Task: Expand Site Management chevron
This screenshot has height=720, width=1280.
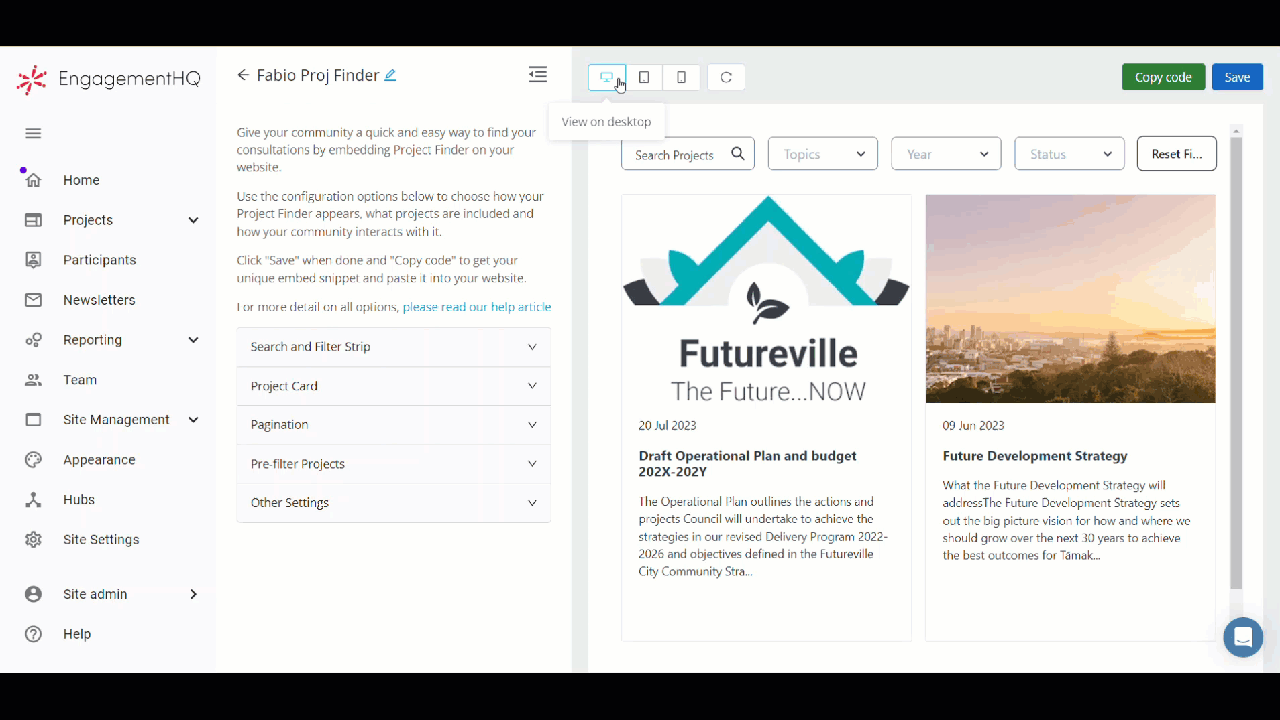Action: pyautogui.click(x=194, y=420)
